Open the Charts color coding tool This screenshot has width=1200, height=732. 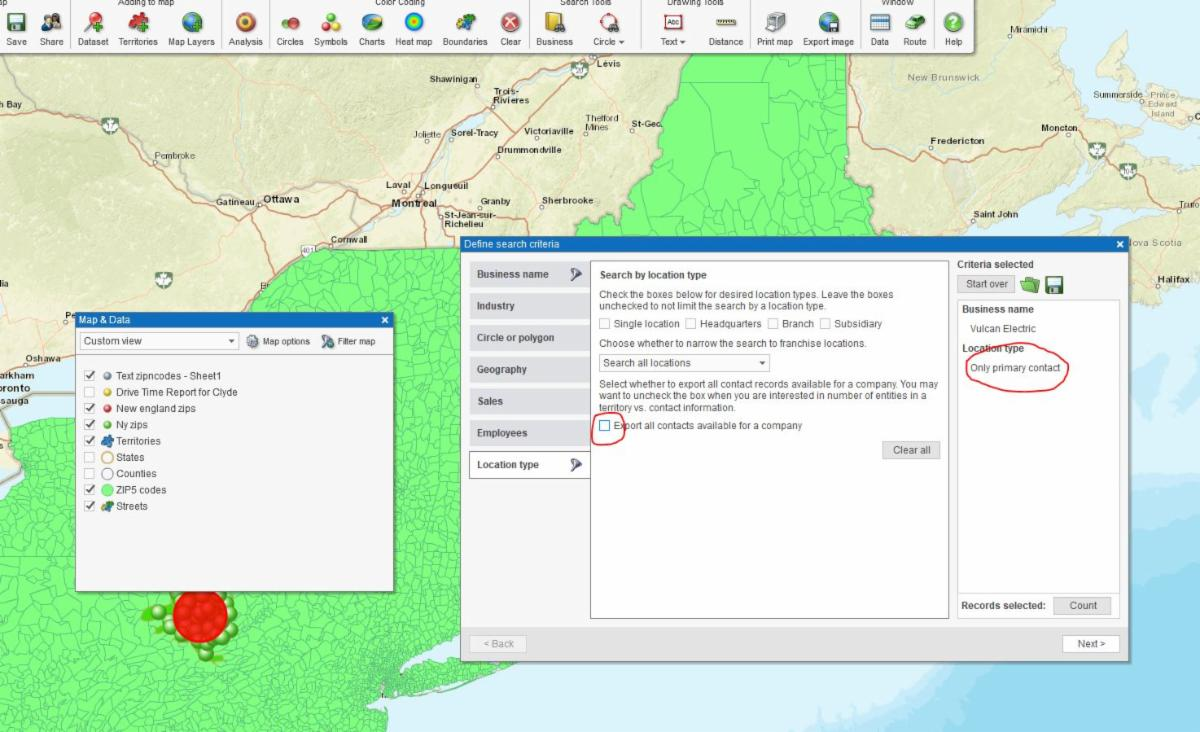point(372,28)
